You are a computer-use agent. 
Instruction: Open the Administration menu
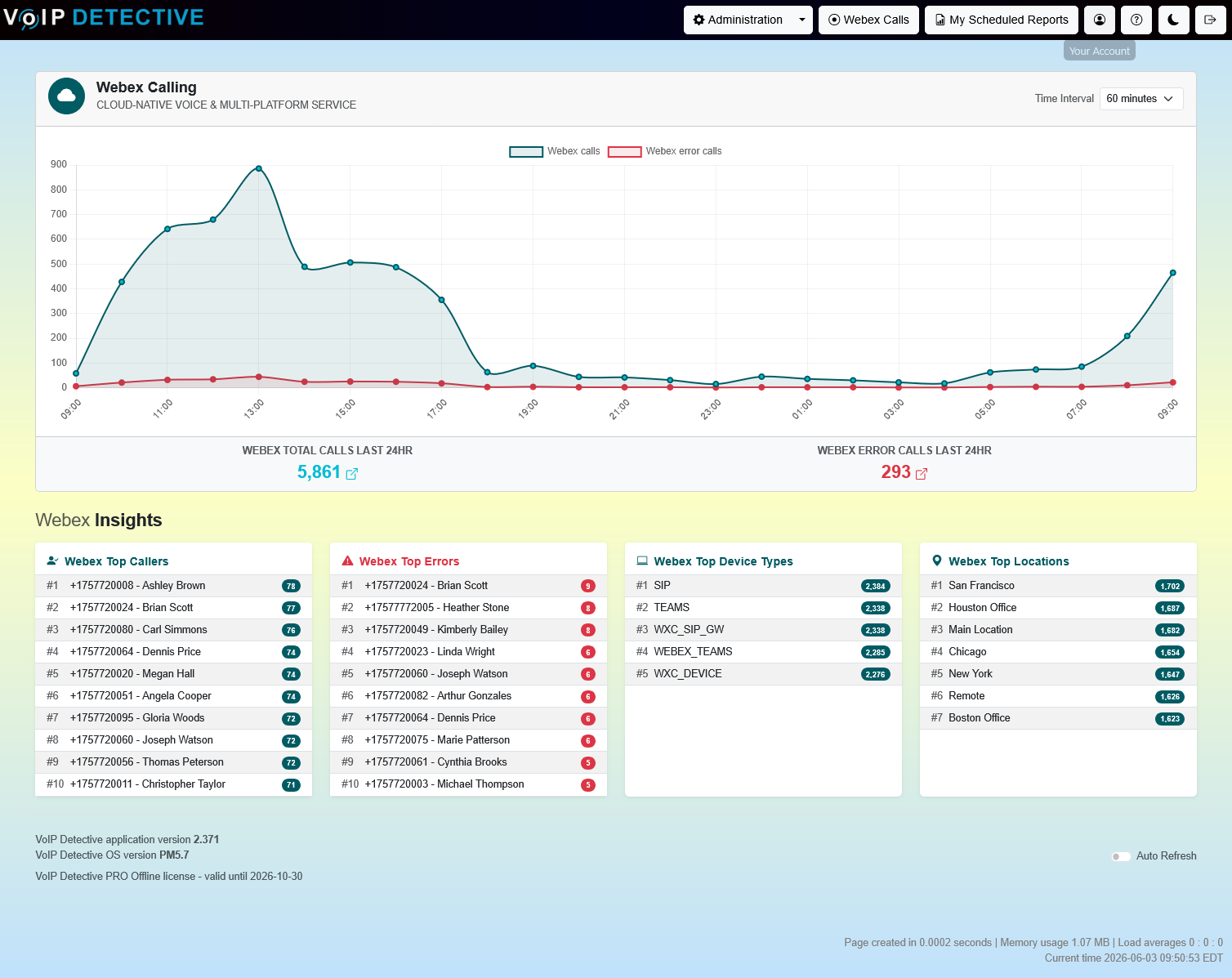tap(738, 20)
